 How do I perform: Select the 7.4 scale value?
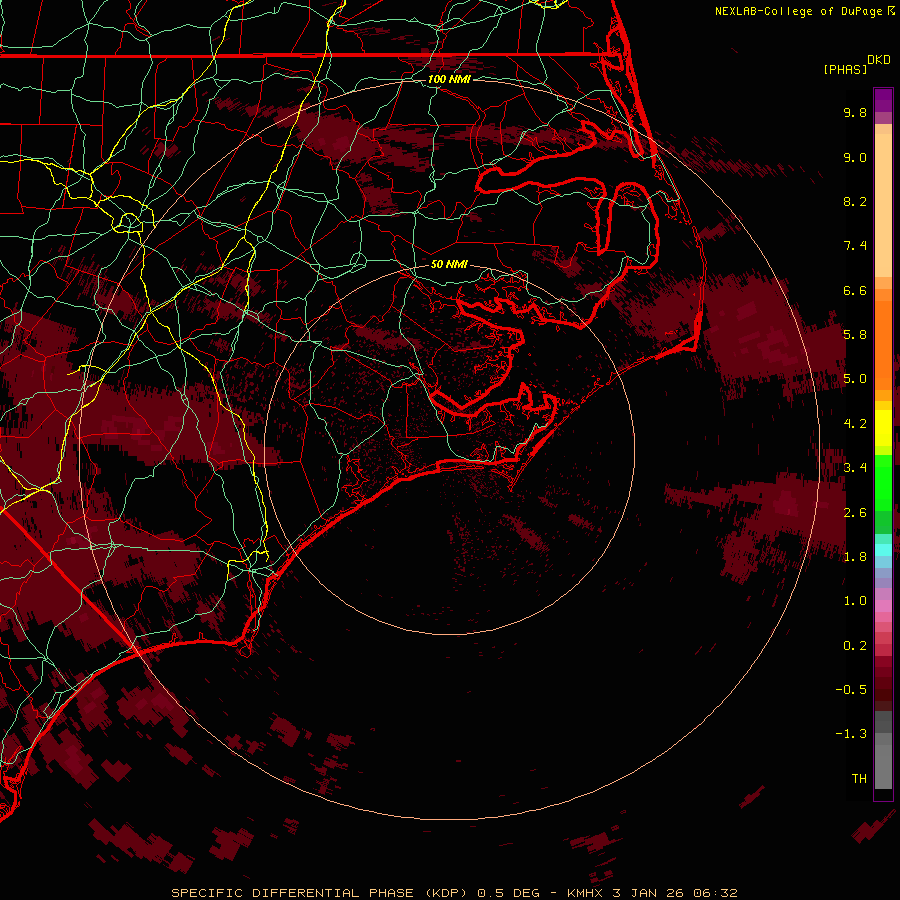[855, 246]
